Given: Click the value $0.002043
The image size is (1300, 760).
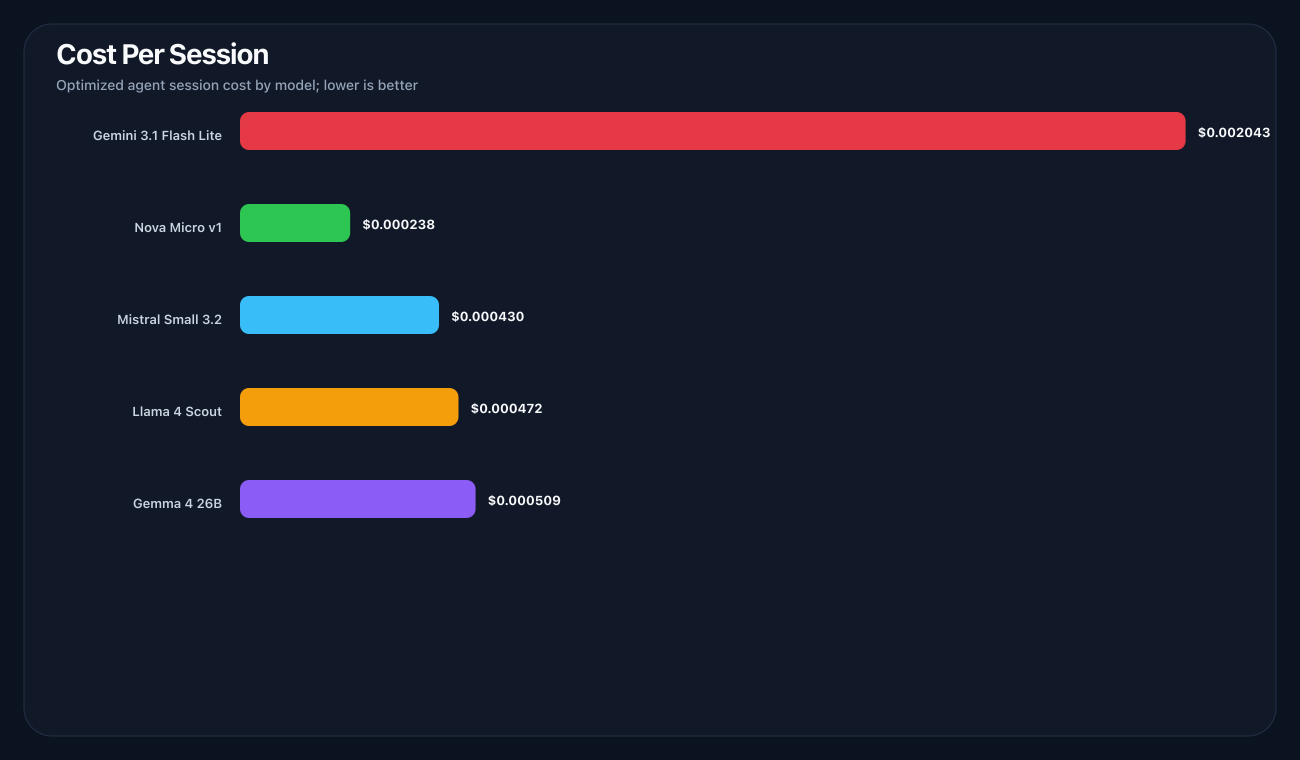Looking at the screenshot, I should click(1234, 132).
